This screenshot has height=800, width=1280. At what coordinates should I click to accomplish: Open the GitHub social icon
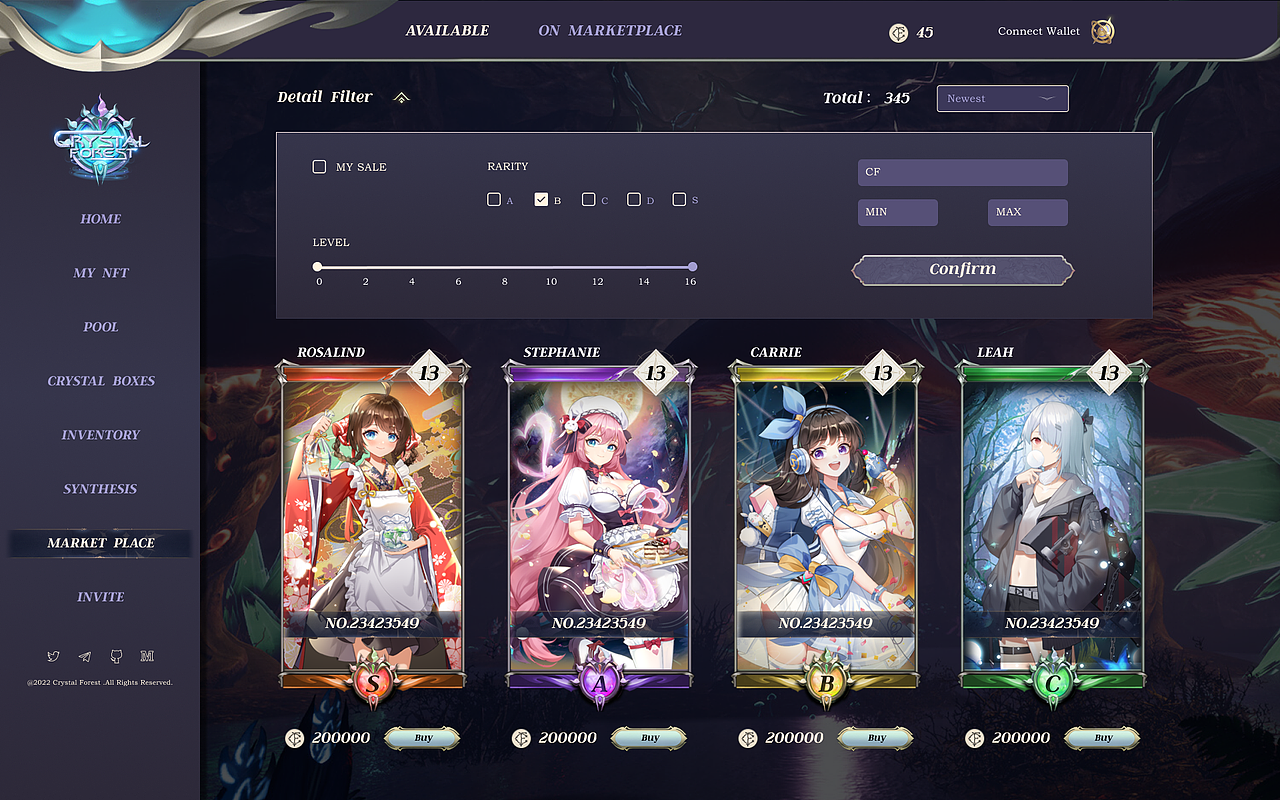[x=116, y=656]
